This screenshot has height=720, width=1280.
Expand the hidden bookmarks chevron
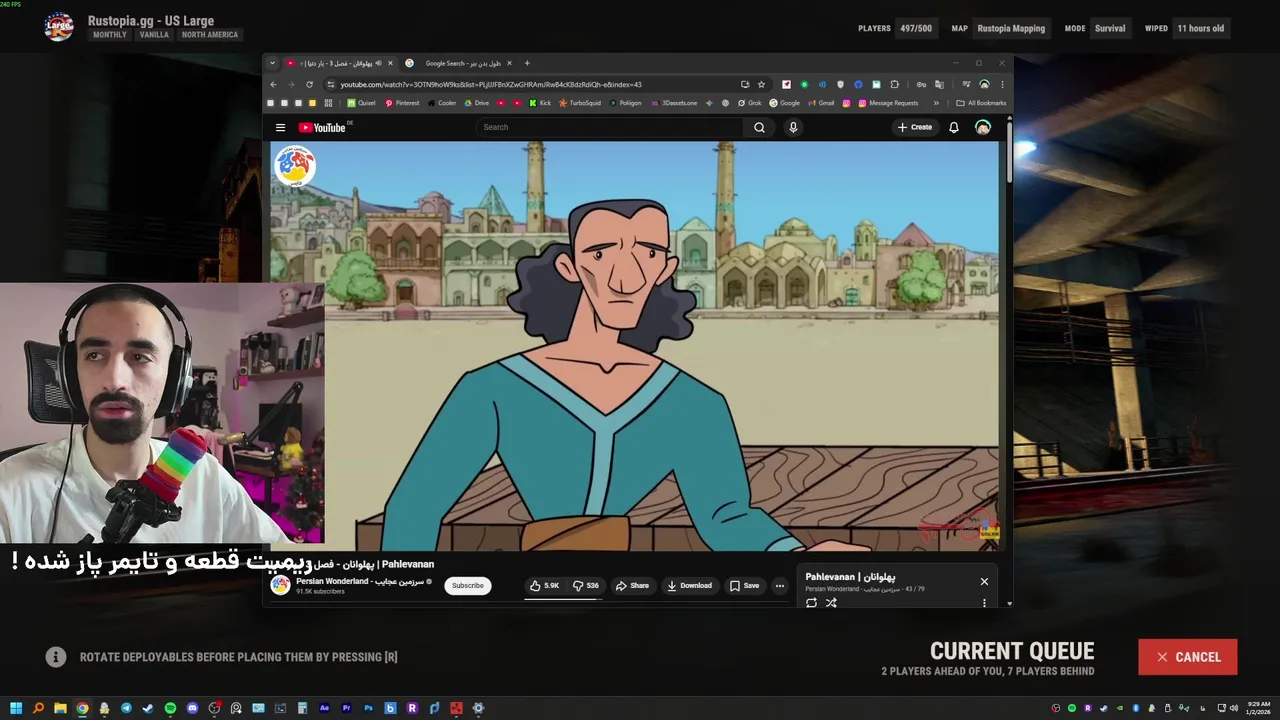point(936,103)
